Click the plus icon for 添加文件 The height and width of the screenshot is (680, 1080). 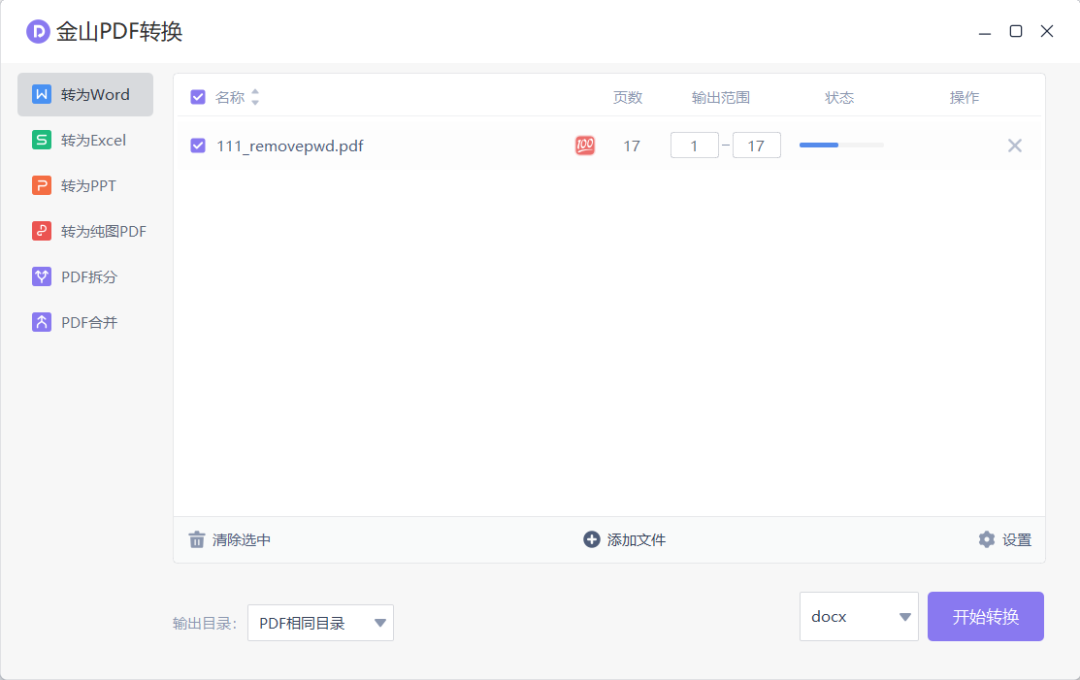tap(592, 539)
